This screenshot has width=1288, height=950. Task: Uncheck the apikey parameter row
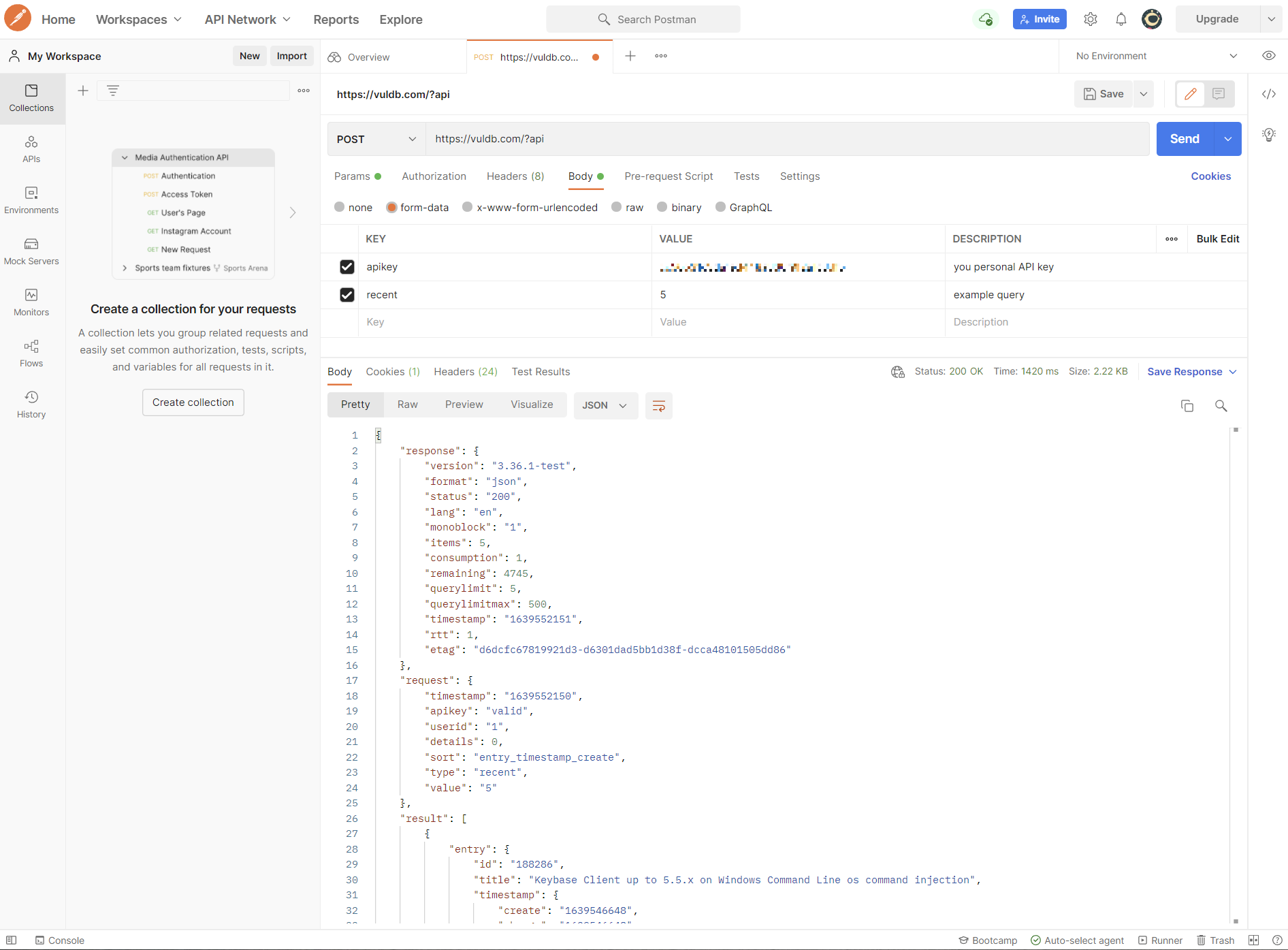(347, 267)
